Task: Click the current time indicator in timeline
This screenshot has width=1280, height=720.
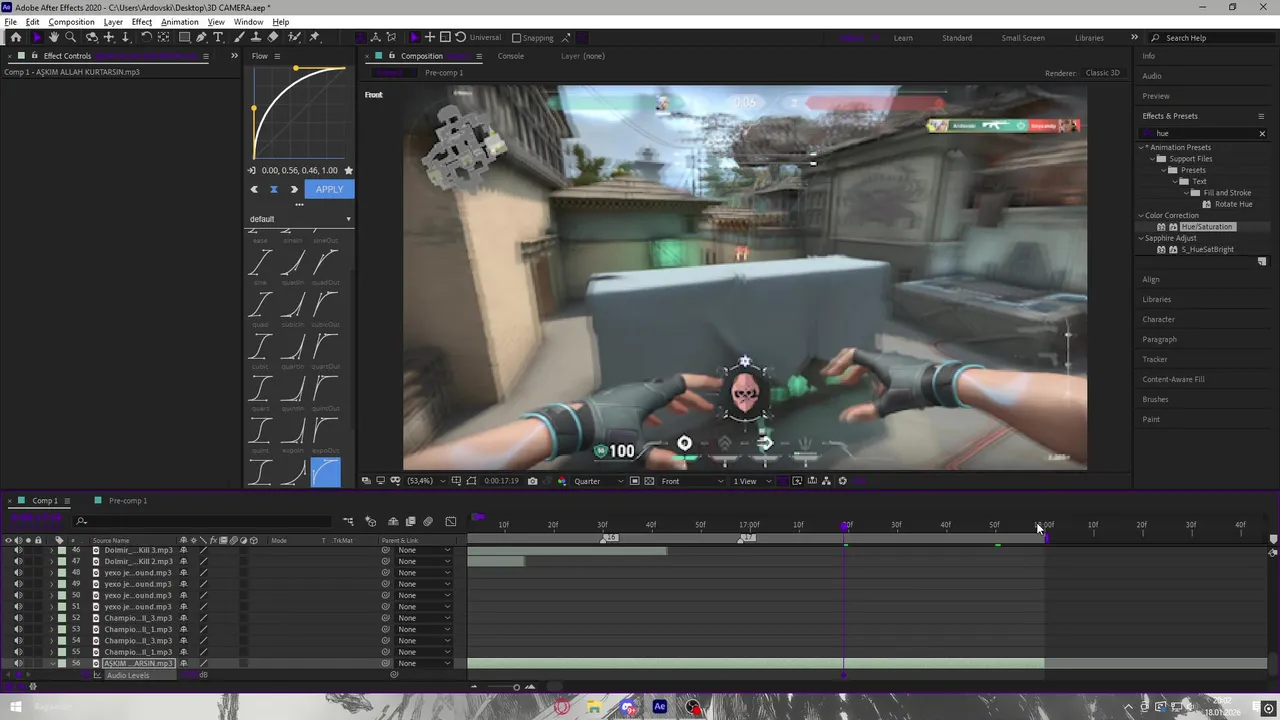Action: pos(845,525)
